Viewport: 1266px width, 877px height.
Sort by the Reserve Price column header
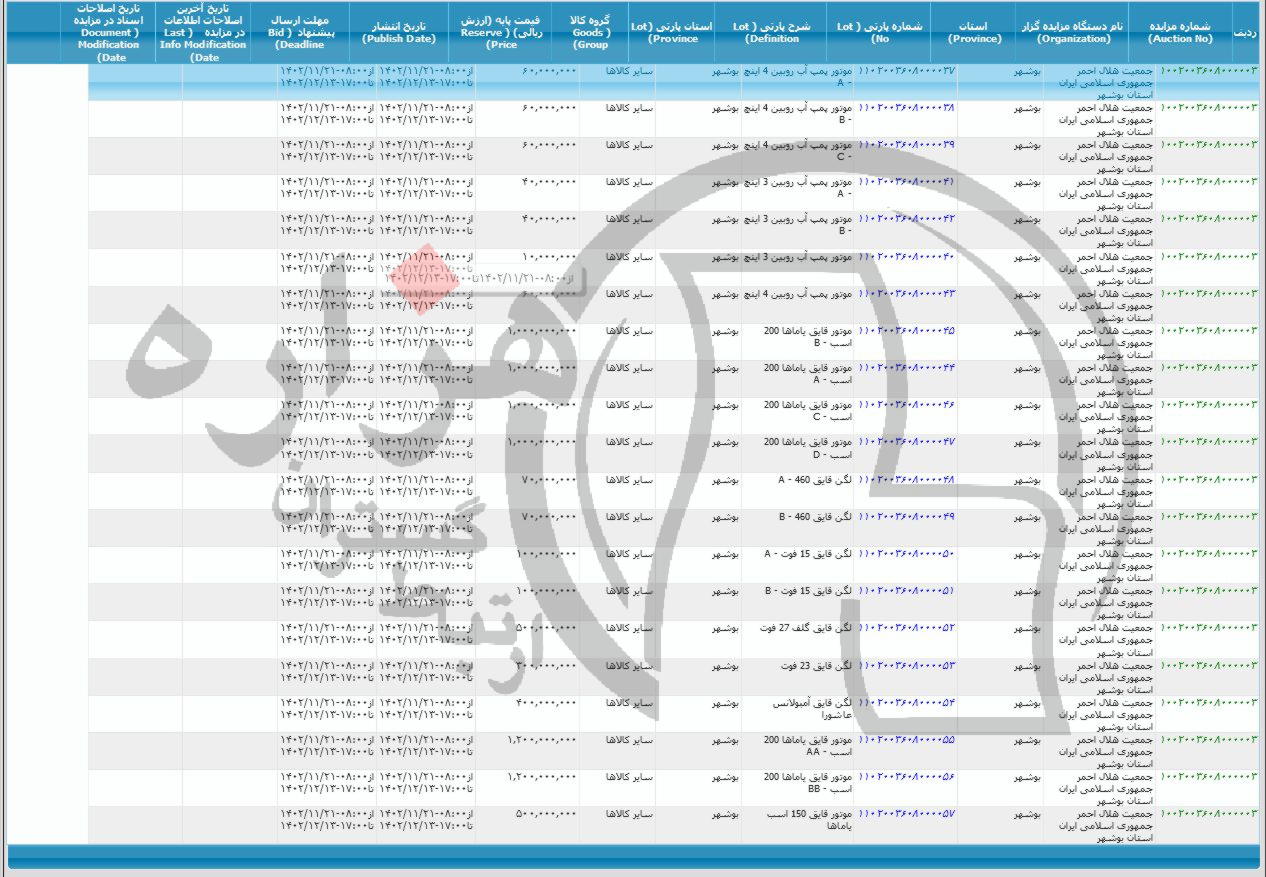[x=515, y=32]
